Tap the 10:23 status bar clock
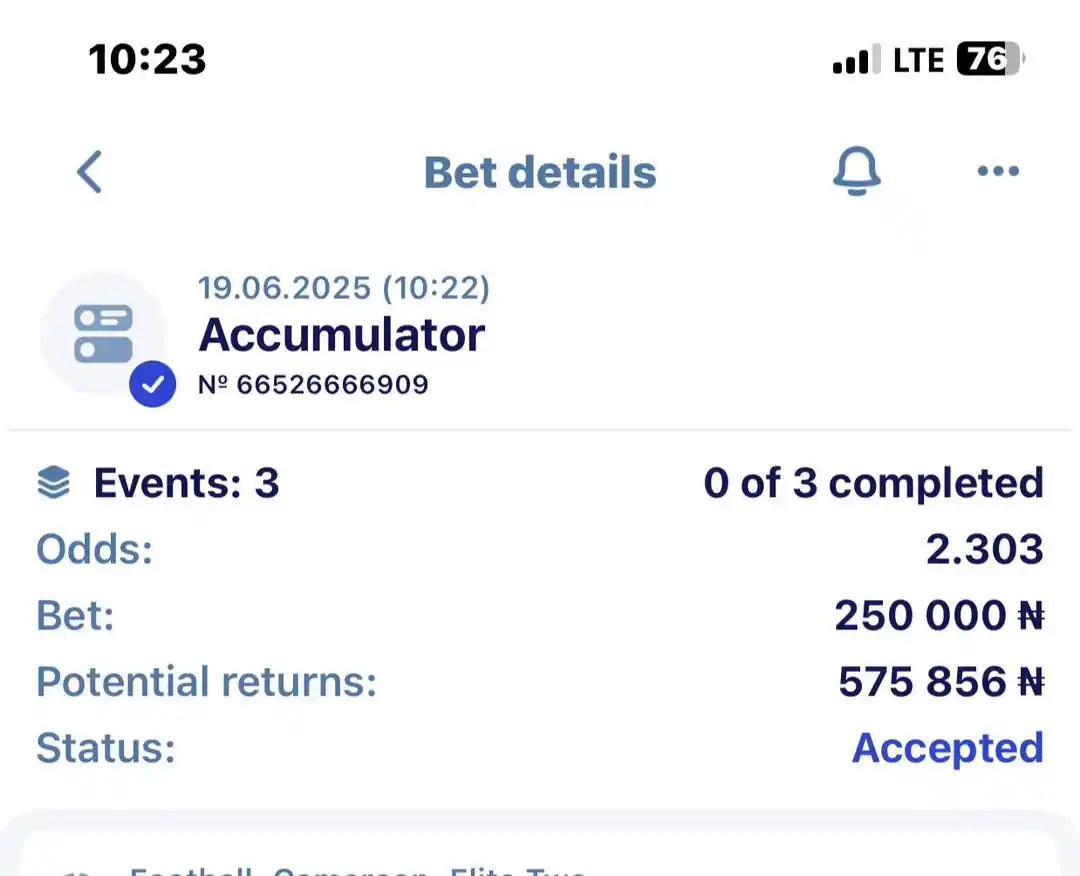The height and width of the screenshot is (876, 1080). click(147, 59)
